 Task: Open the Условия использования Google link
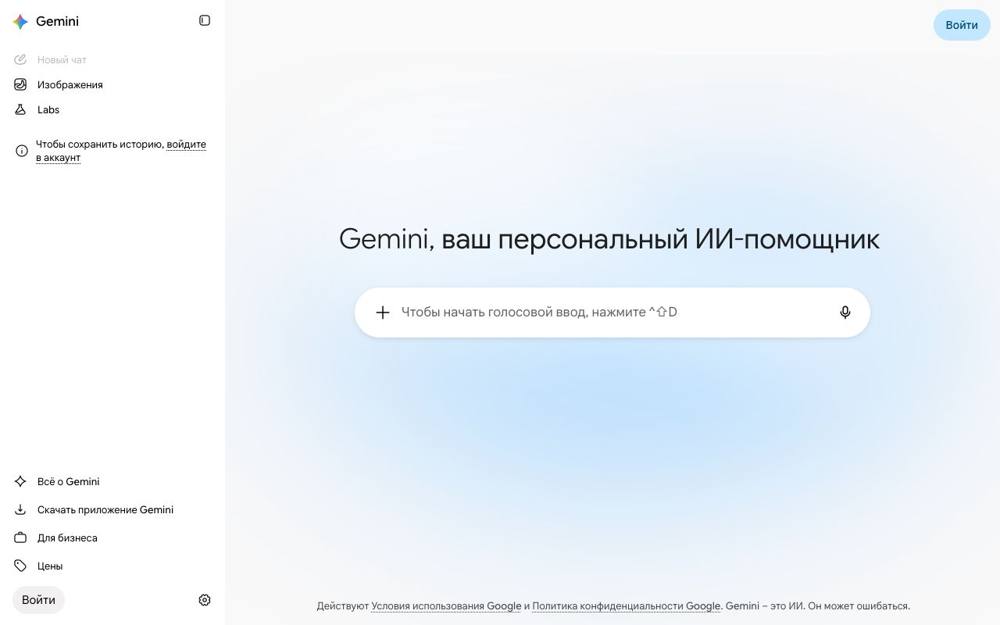446,606
